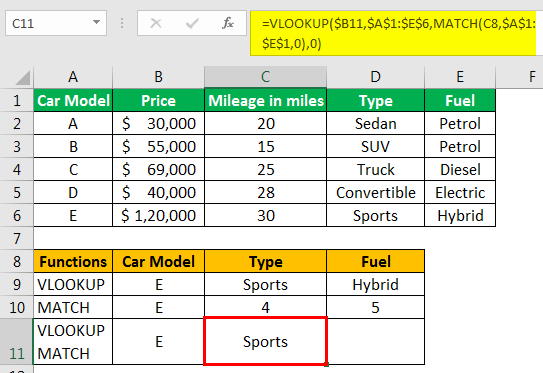Click the Sports cell in row 9

[x=266, y=284]
